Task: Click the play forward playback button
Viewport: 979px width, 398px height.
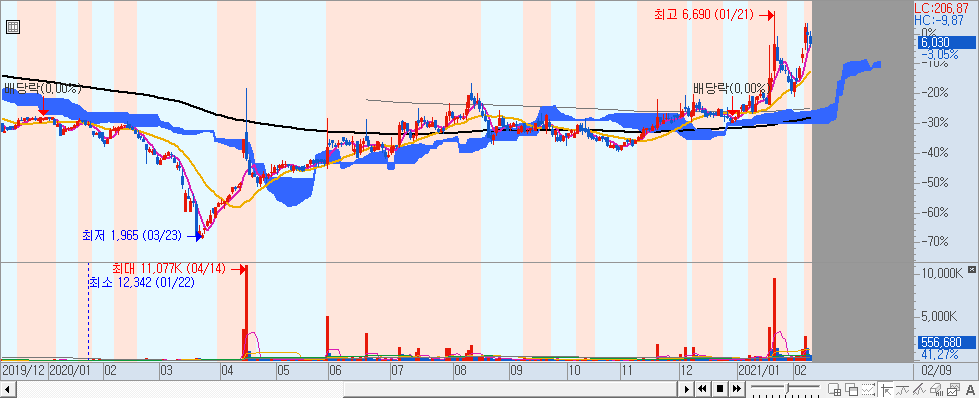Action: [x=687, y=389]
